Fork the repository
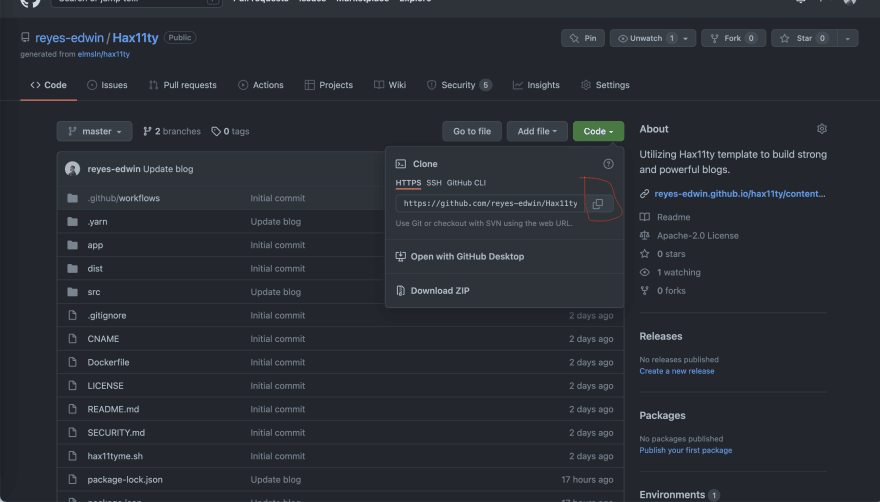This screenshot has width=880, height=502. pos(733,38)
